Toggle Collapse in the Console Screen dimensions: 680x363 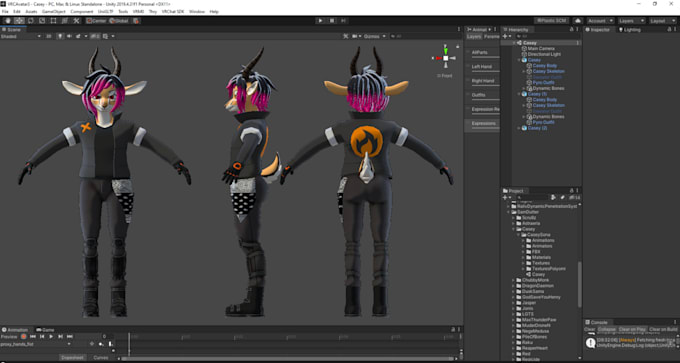(607, 330)
